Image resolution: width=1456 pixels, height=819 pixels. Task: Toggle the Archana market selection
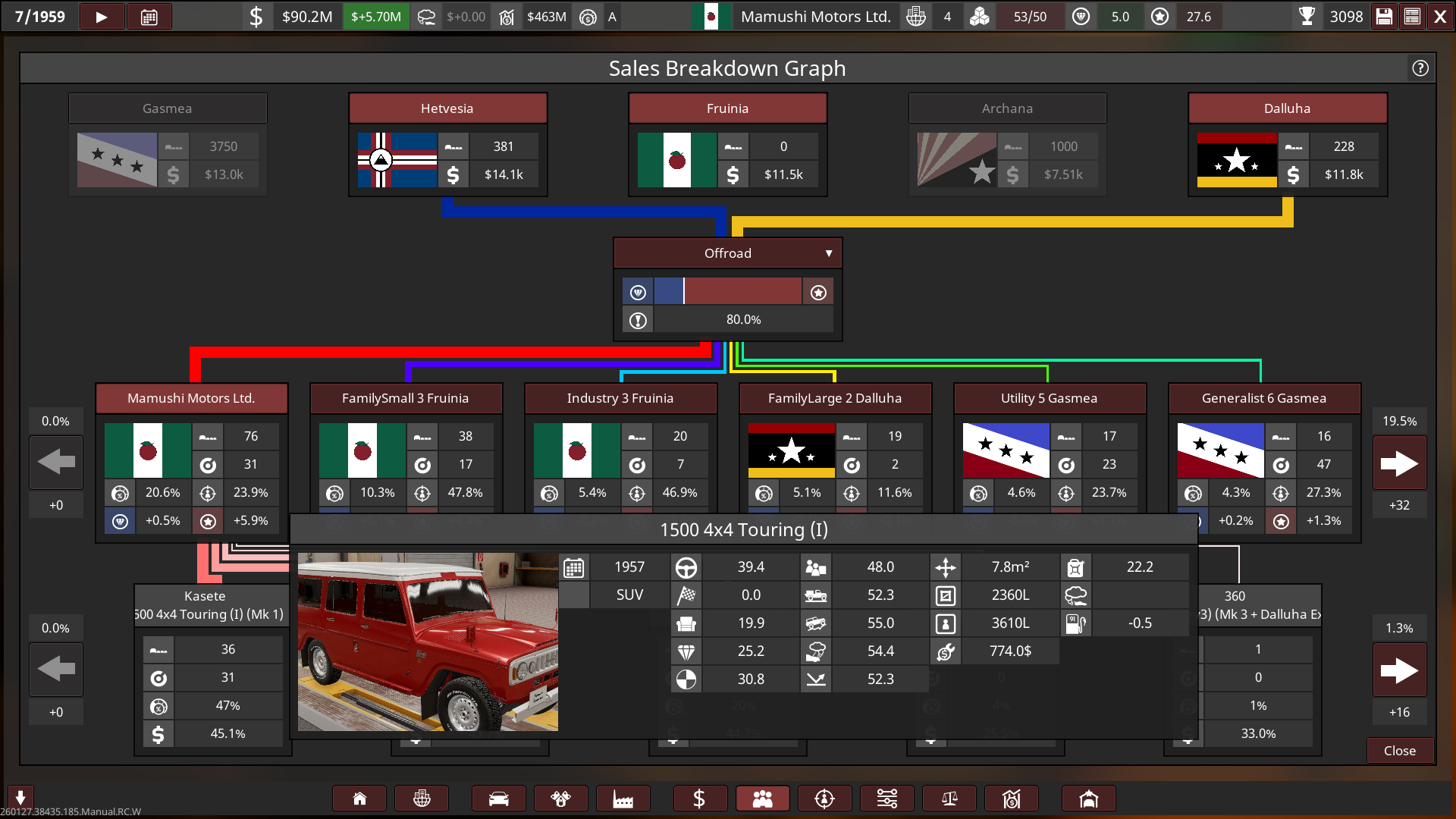1007,108
